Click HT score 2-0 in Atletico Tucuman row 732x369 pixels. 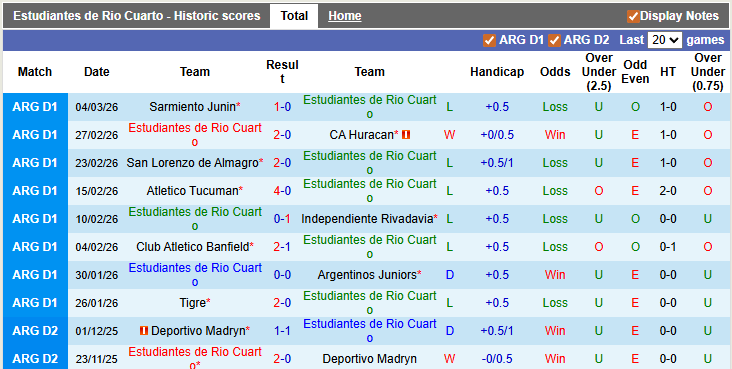tap(668, 191)
